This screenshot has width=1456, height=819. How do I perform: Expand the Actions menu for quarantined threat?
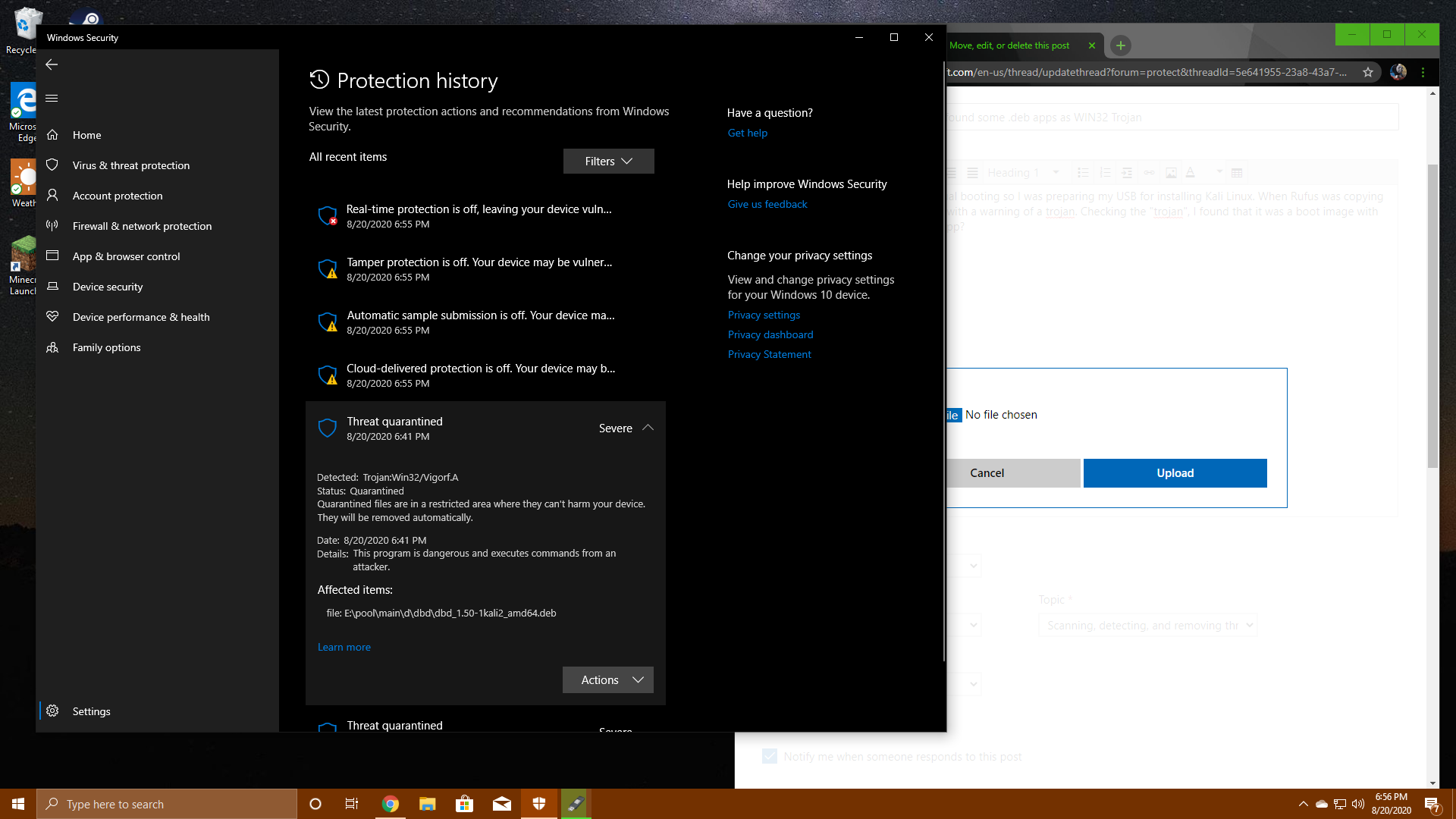(608, 679)
